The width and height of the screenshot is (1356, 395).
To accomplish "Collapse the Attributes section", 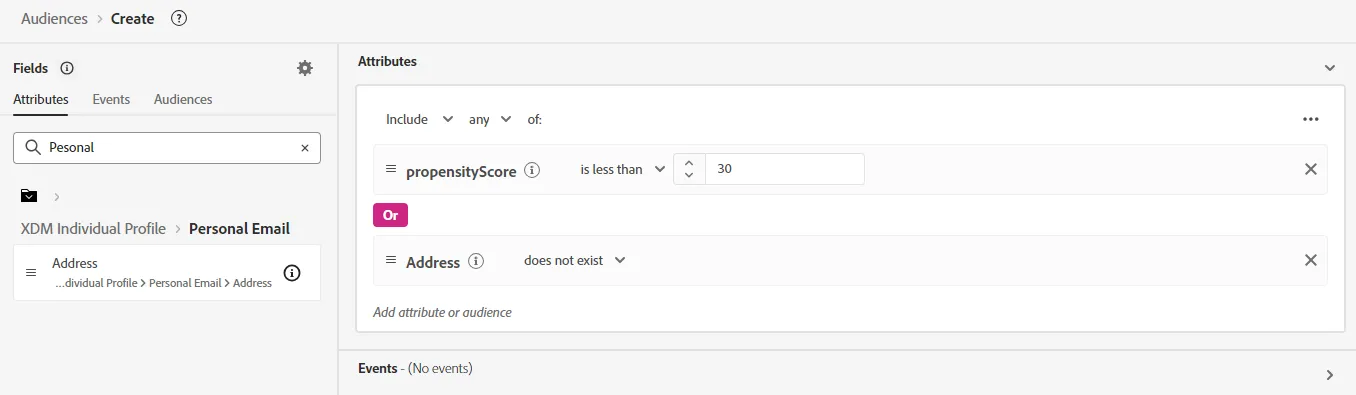I will pos(1330,68).
